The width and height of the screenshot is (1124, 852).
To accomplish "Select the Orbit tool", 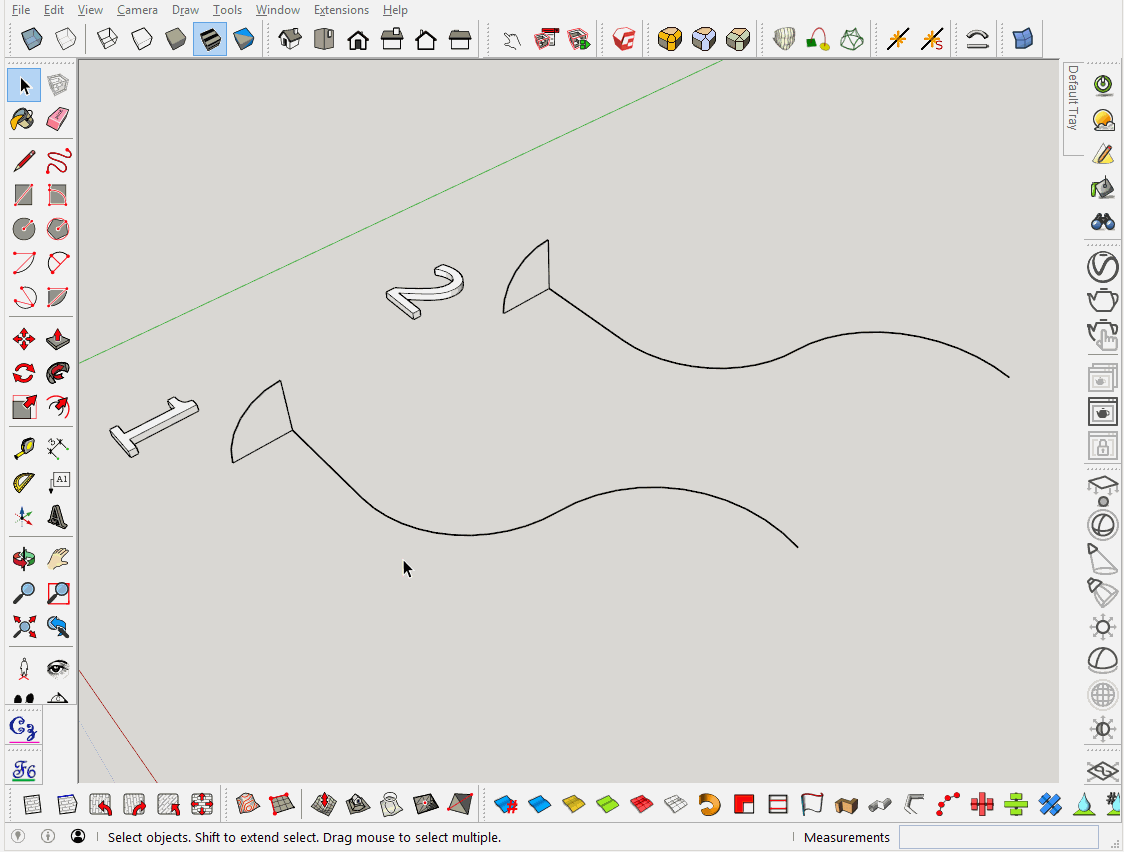I will point(23,560).
